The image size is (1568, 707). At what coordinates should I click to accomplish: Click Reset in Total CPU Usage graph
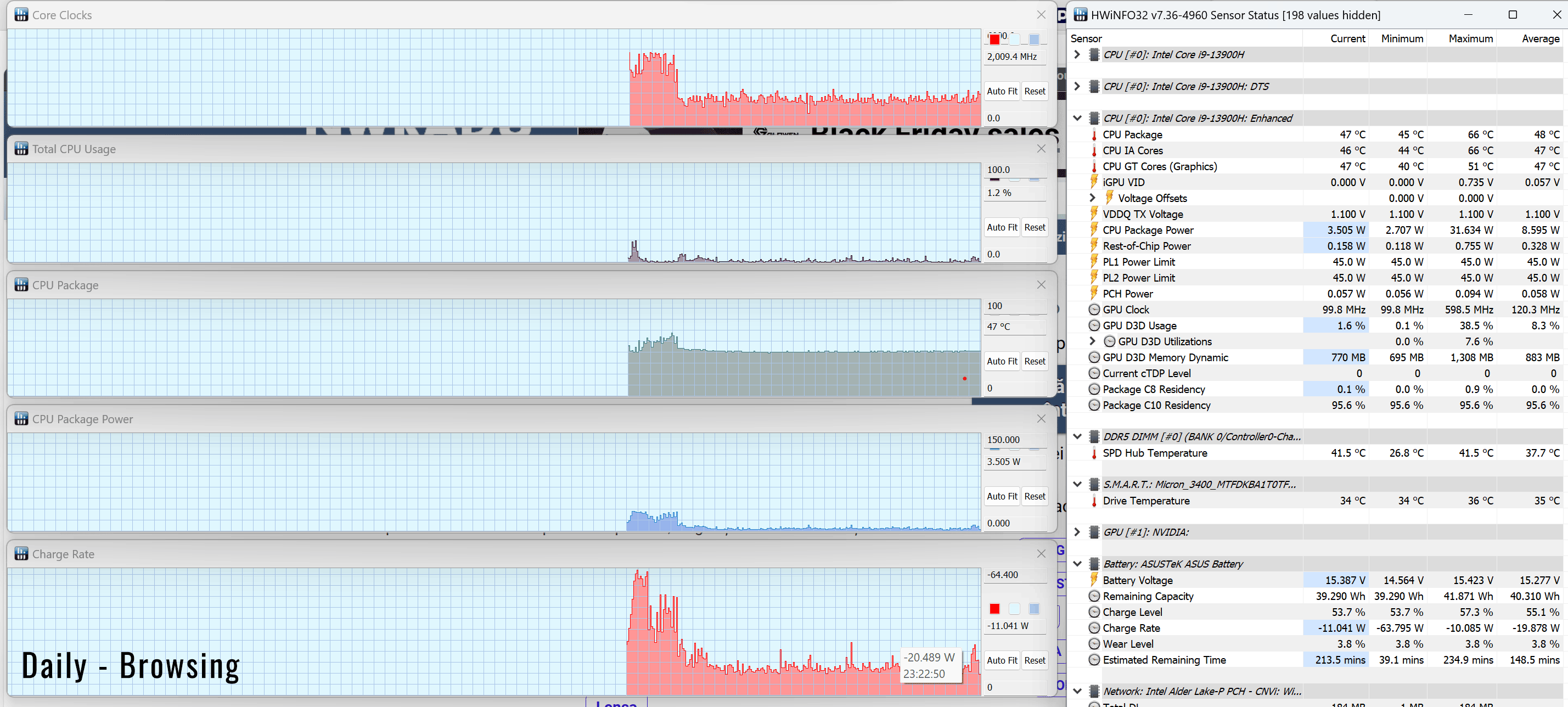(1035, 227)
